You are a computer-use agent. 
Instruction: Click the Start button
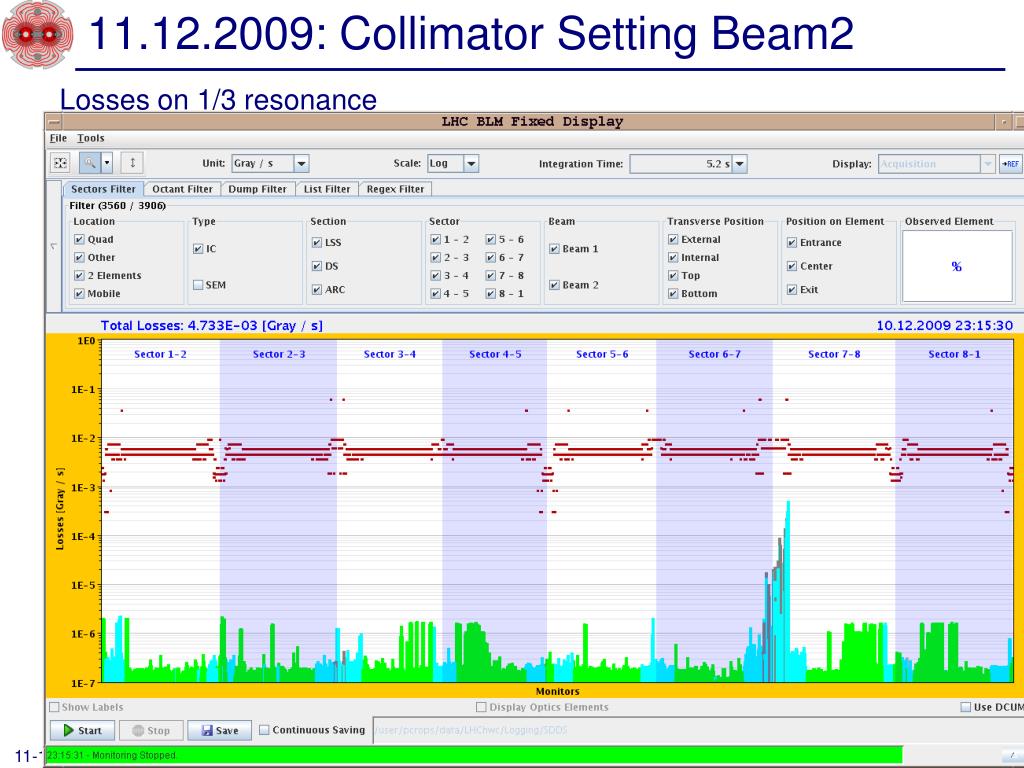82,731
